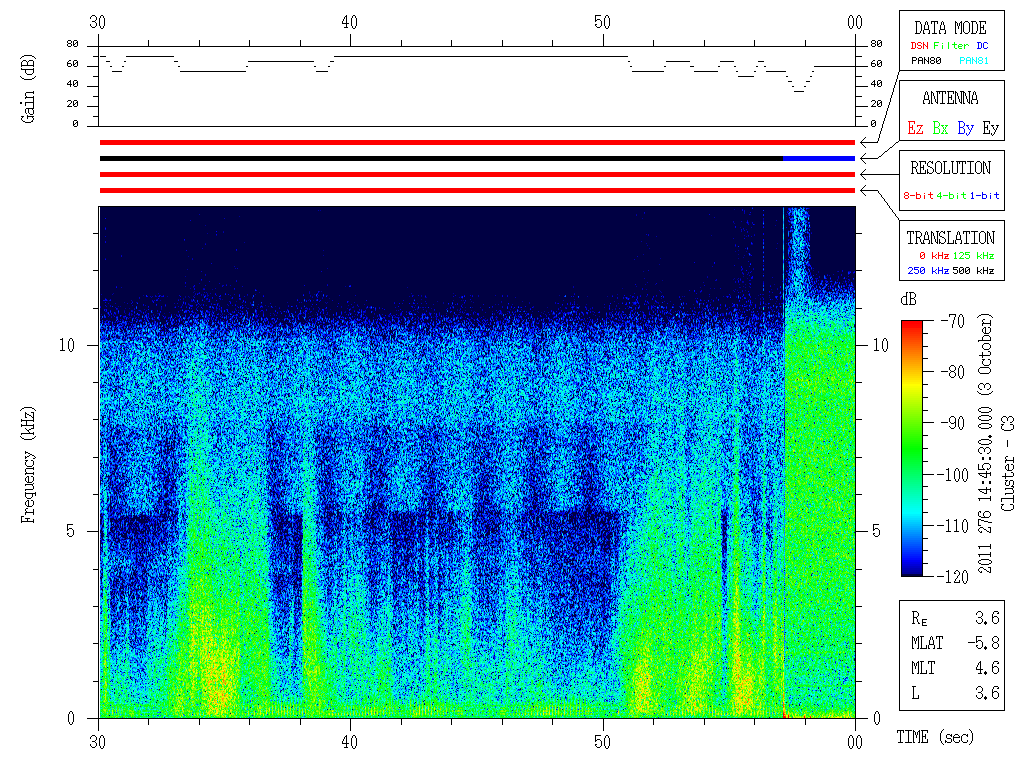This screenshot has width=1024, height=768.
Task: Click the -120 value on the color scale
Action: (x=955, y=577)
